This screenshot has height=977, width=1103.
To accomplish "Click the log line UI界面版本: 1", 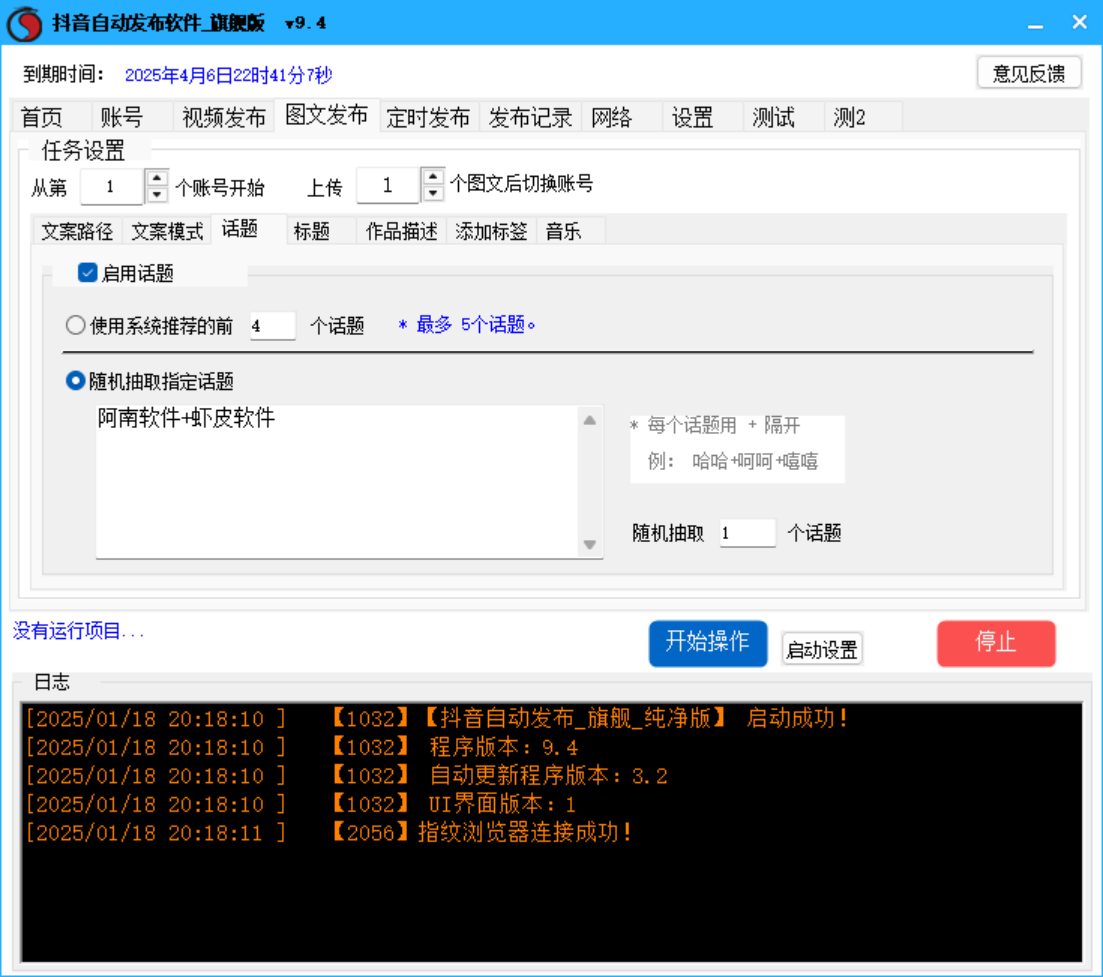I will pos(301,804).
